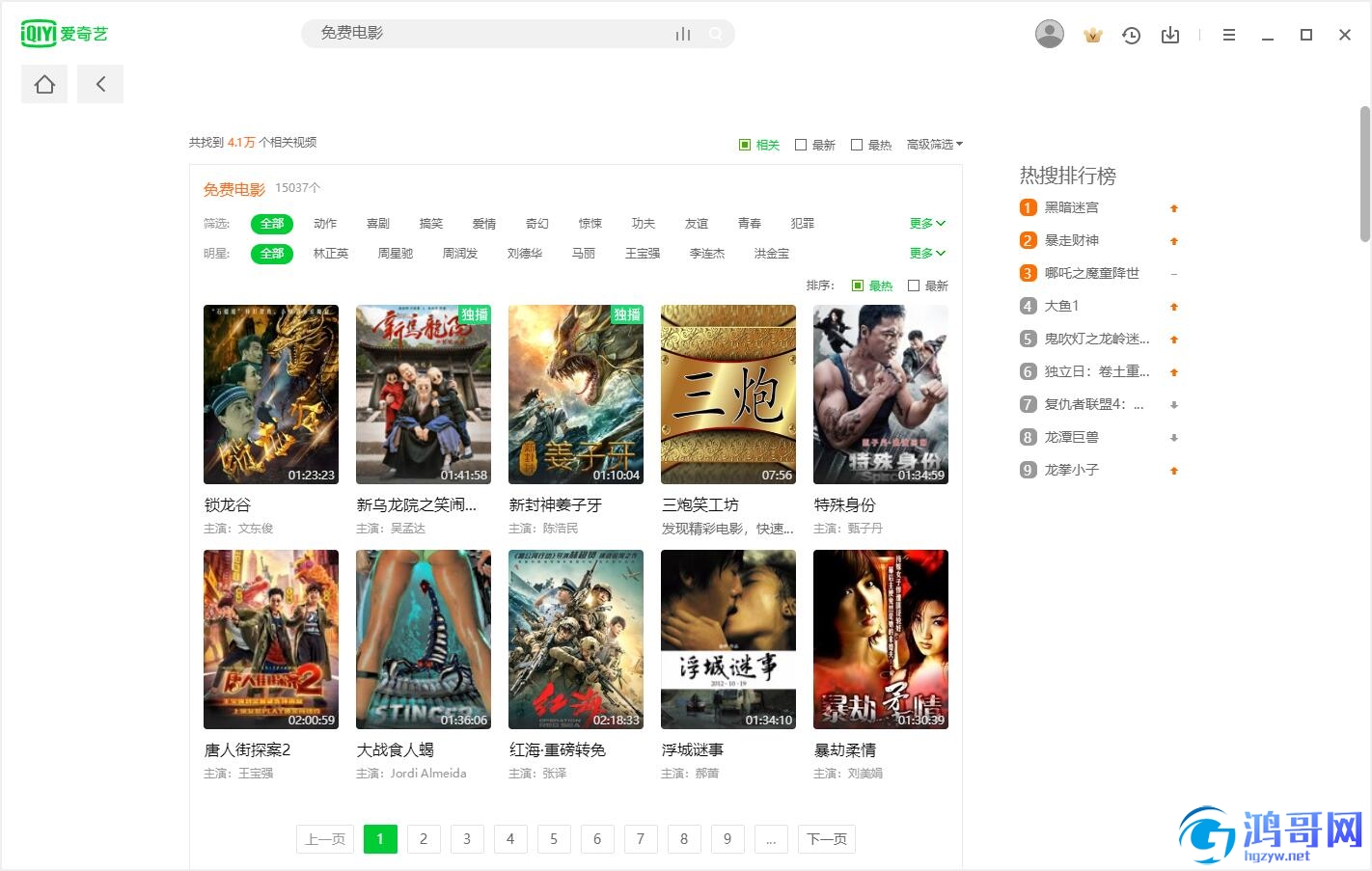Open hot search item 鬼吹灯之龙岭迷
This screenshot has width=1372, height=871.
tap(1097, 339)
